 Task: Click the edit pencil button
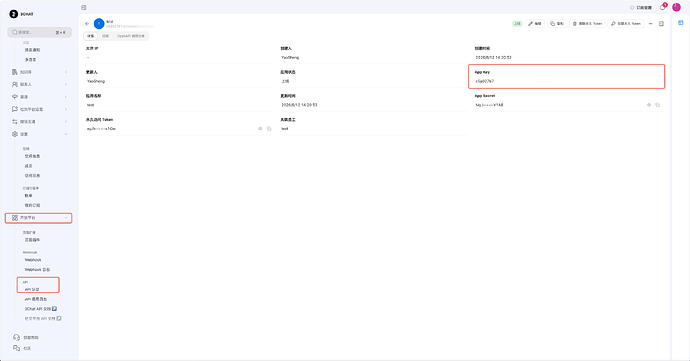[x=535, y=24]
